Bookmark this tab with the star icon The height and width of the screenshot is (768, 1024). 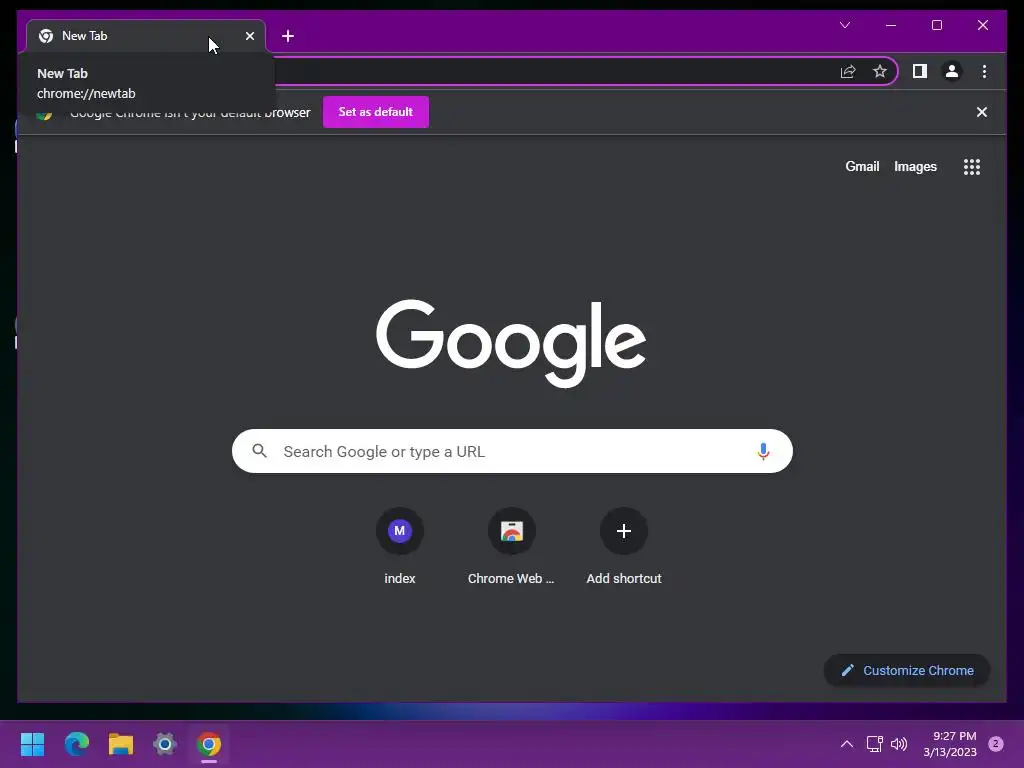coord(880,71)
